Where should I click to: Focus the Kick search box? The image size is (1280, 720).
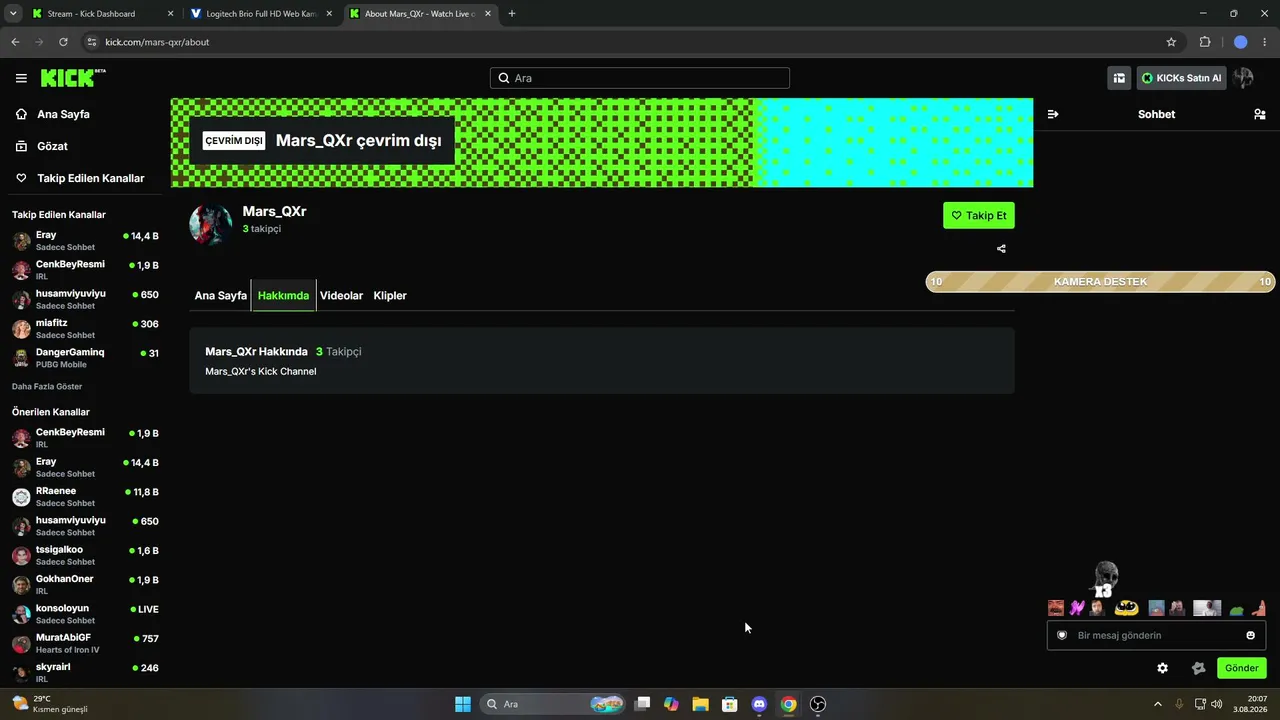(x=640, y=78)
